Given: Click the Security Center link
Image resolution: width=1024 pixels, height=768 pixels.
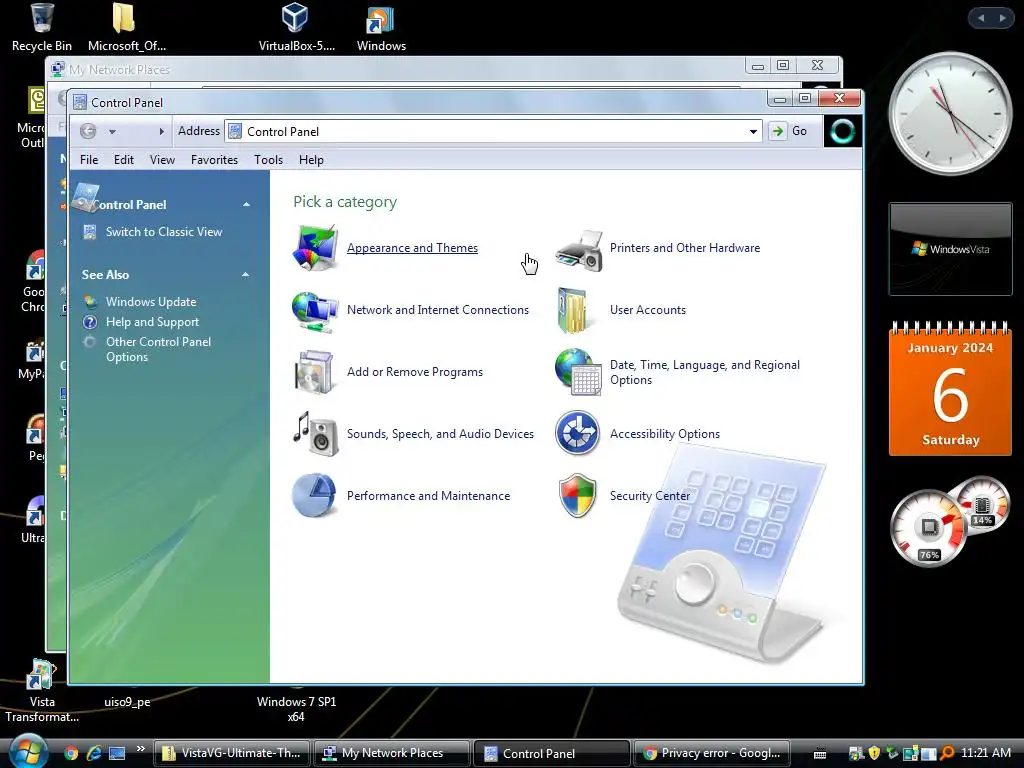Looking at the screenshot, I should pos(649,496).
